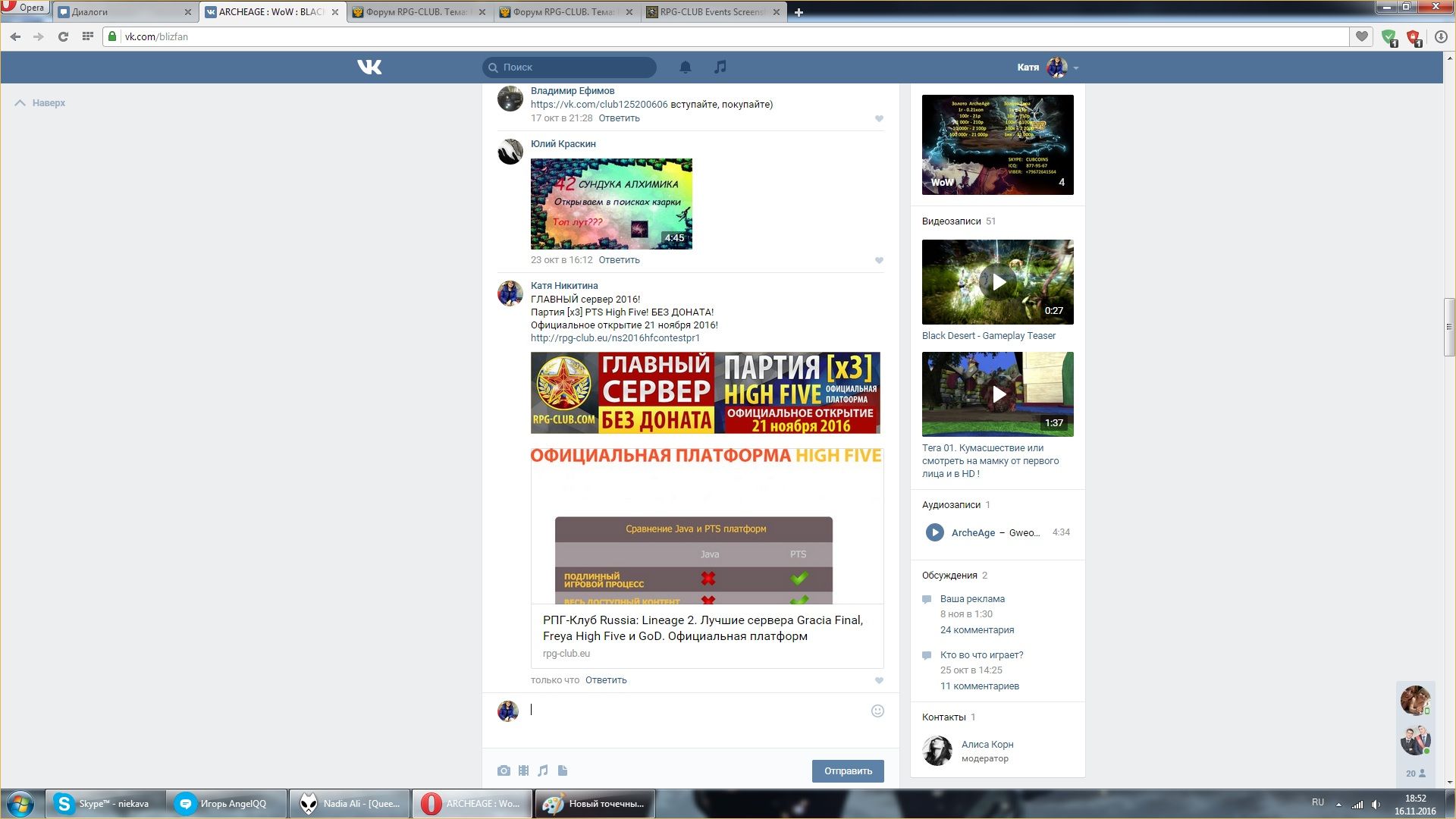Open Аудиозаписи section header
Viewport: 1456px width, 819px height.
pyautogui.click(x=951, y=505)
